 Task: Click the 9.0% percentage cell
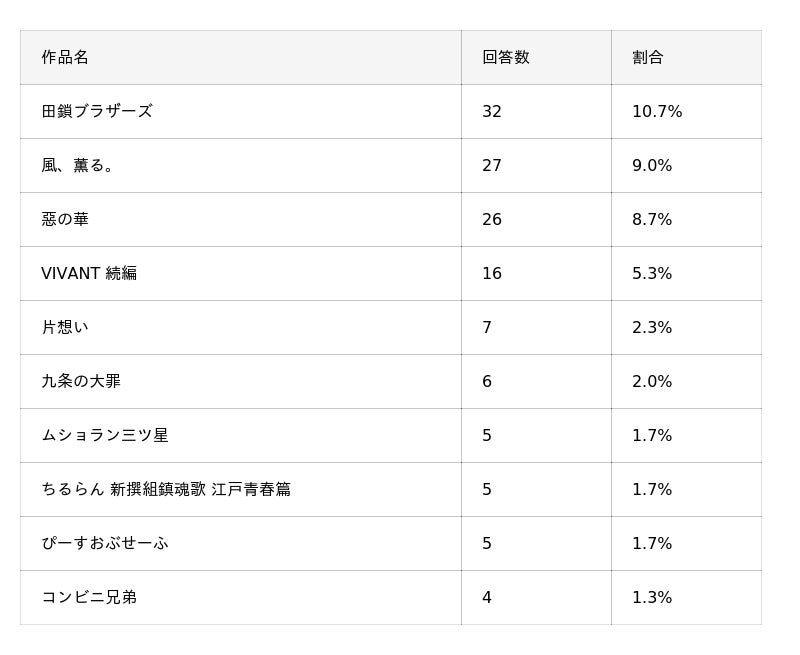(x=652, y=166)
